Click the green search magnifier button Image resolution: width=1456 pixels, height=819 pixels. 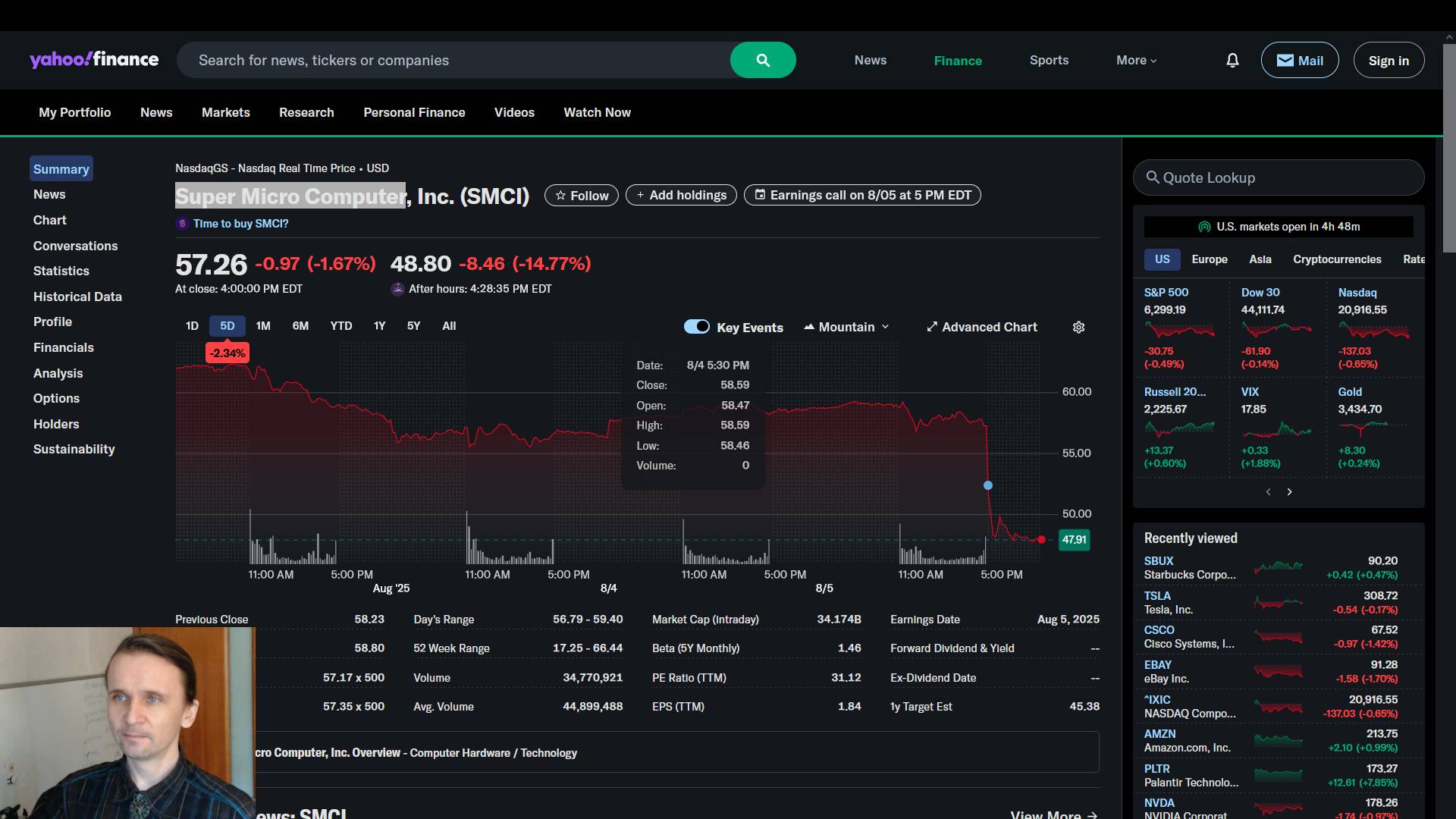(762, 60)
